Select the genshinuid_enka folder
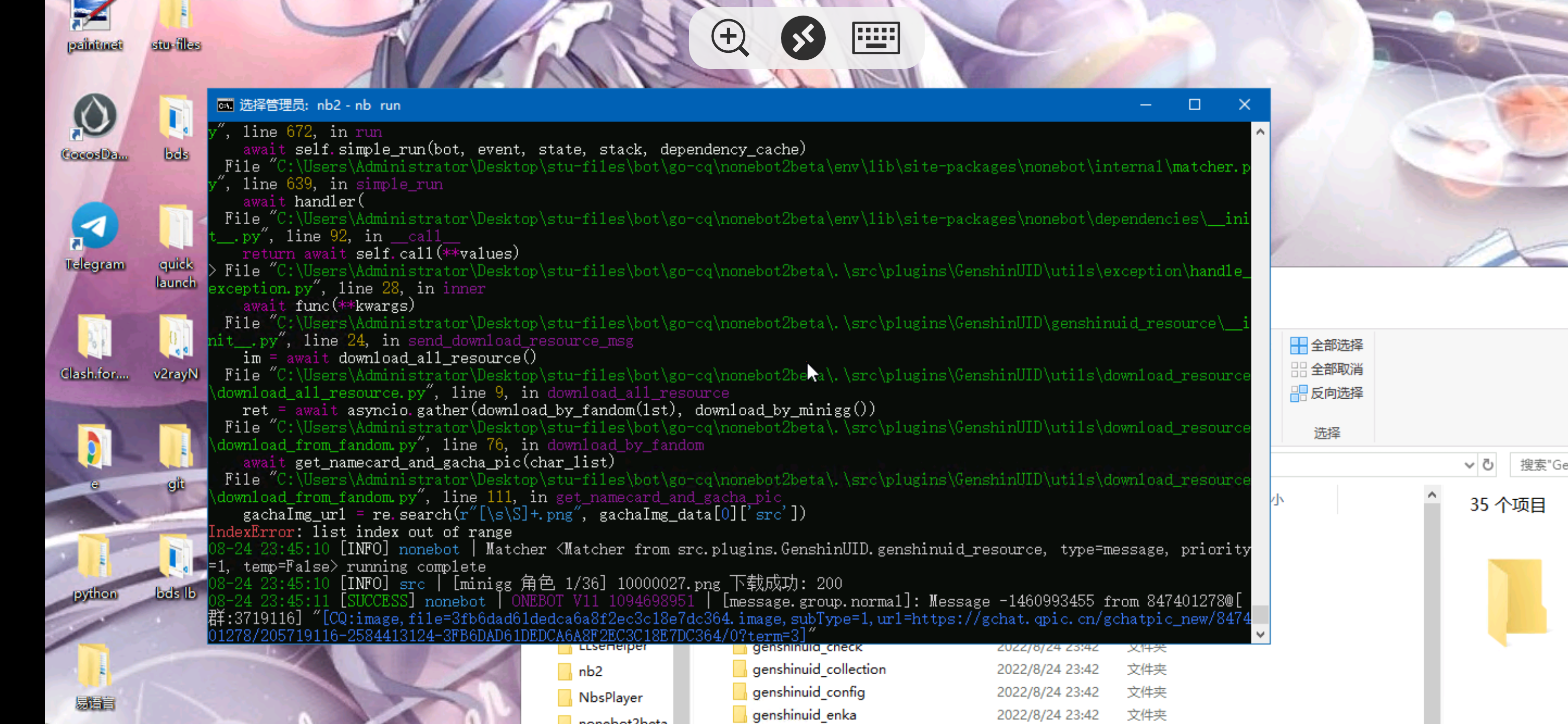The width and height of the screenshot is (1568, 724). (x=795, y=714)
